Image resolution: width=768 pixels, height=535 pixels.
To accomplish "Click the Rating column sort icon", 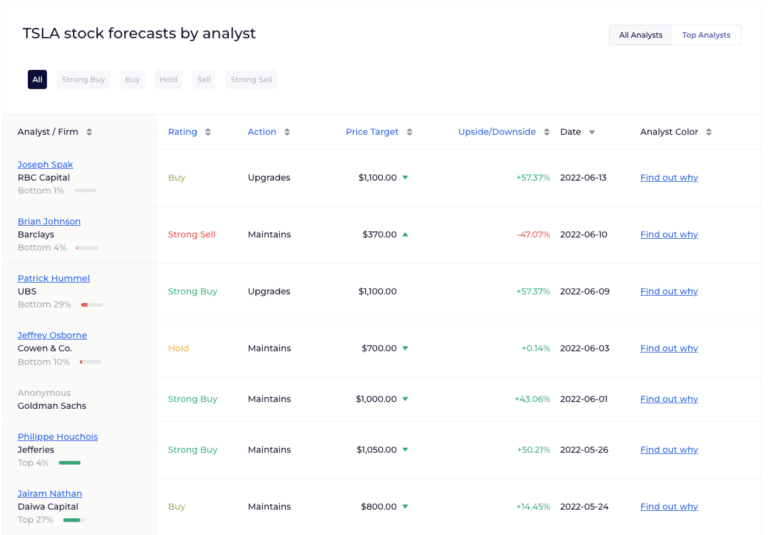I will click(207, 132).
